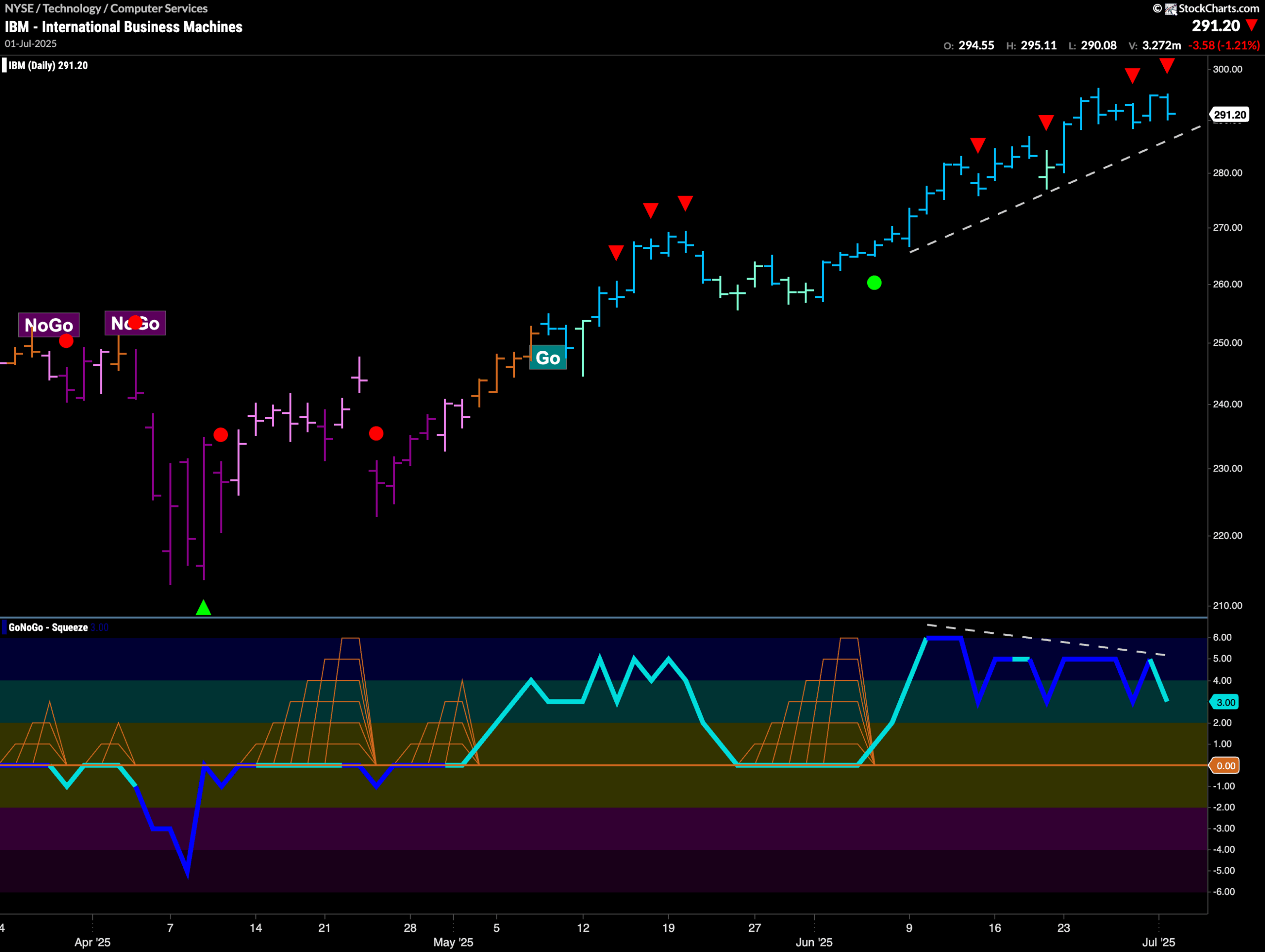Click the -6.00 oscillator axis label
The image size is (1265, 952).
(1224, 892)
